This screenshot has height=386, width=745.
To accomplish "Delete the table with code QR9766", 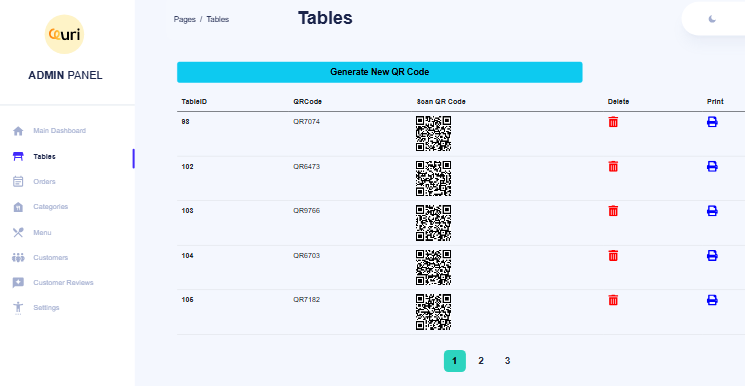I will tap(613, 211).
